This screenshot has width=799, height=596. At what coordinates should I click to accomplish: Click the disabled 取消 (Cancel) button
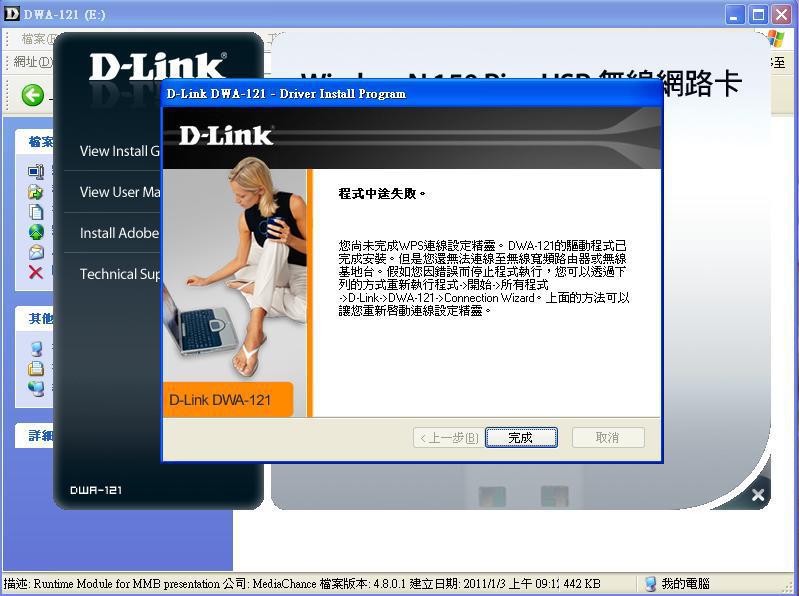[x=608, y=438]
